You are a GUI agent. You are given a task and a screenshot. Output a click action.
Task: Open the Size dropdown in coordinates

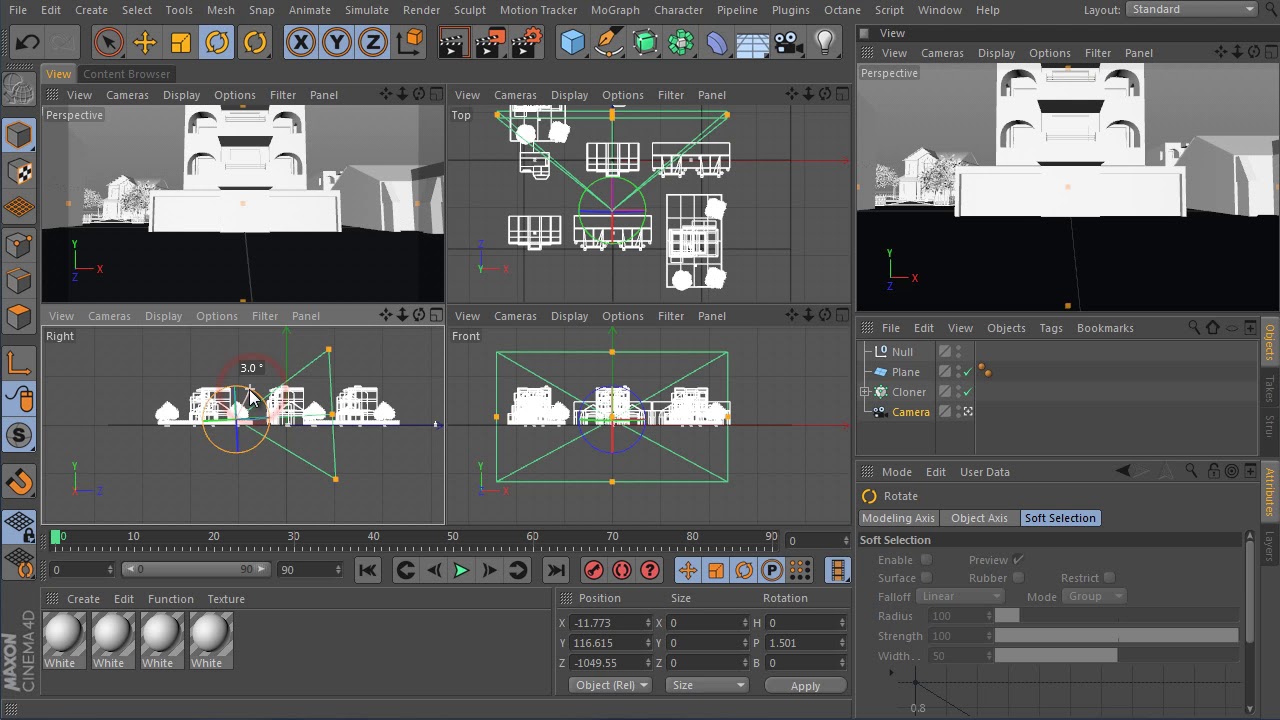[707, 685]
